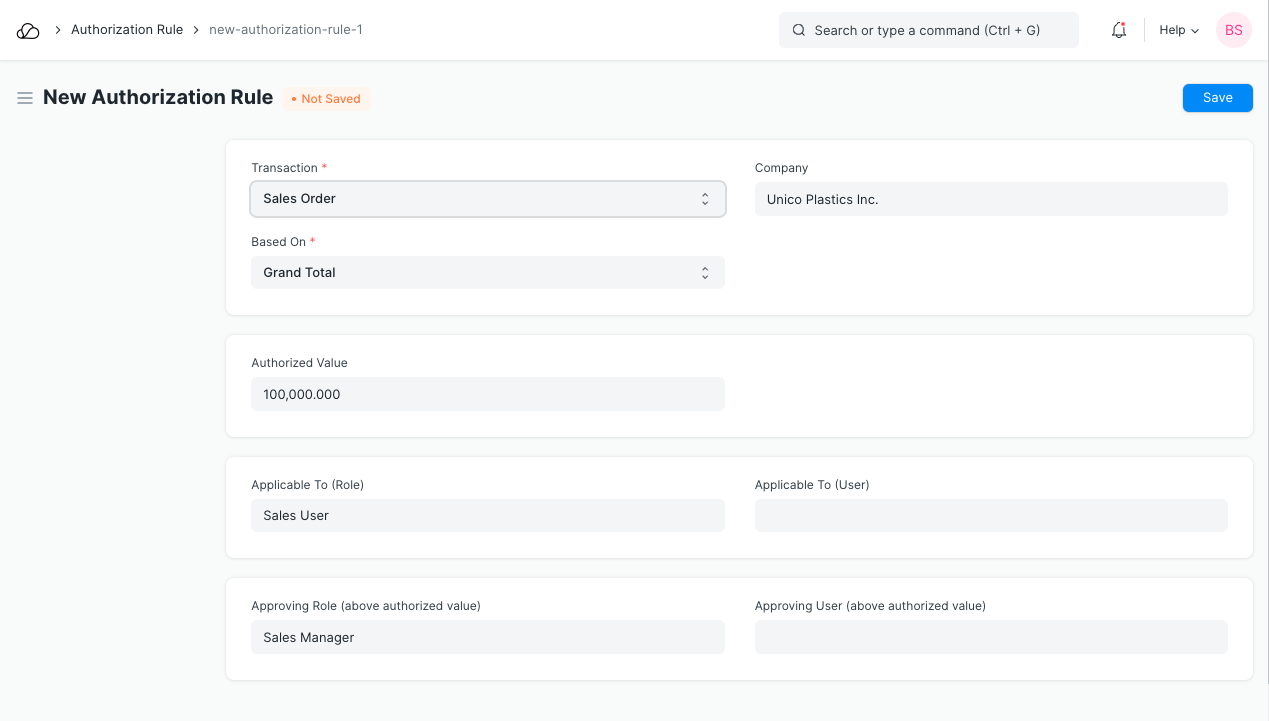Click the Not Saved status indicator
The image size is (1269, 721).
point(326,99)
